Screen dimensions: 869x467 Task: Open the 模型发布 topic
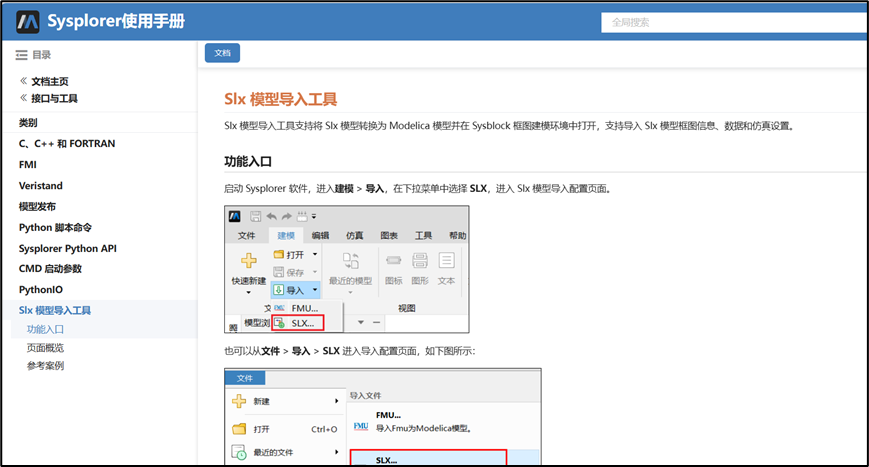tap(37, 207)
